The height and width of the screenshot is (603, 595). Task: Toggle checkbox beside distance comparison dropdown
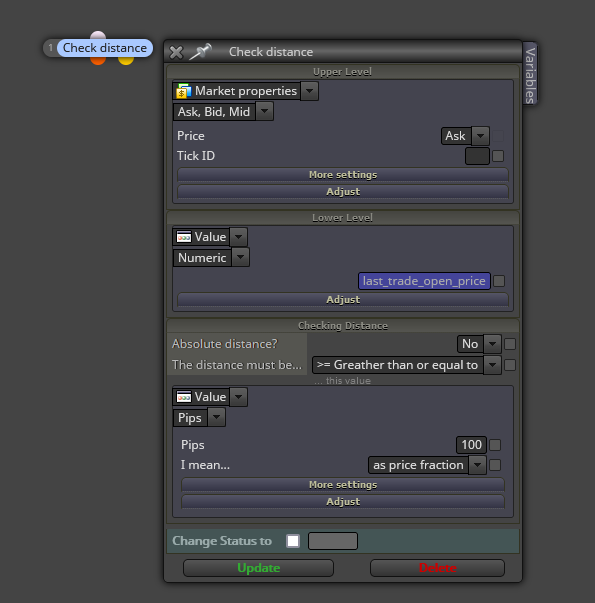tap(510, 365)
